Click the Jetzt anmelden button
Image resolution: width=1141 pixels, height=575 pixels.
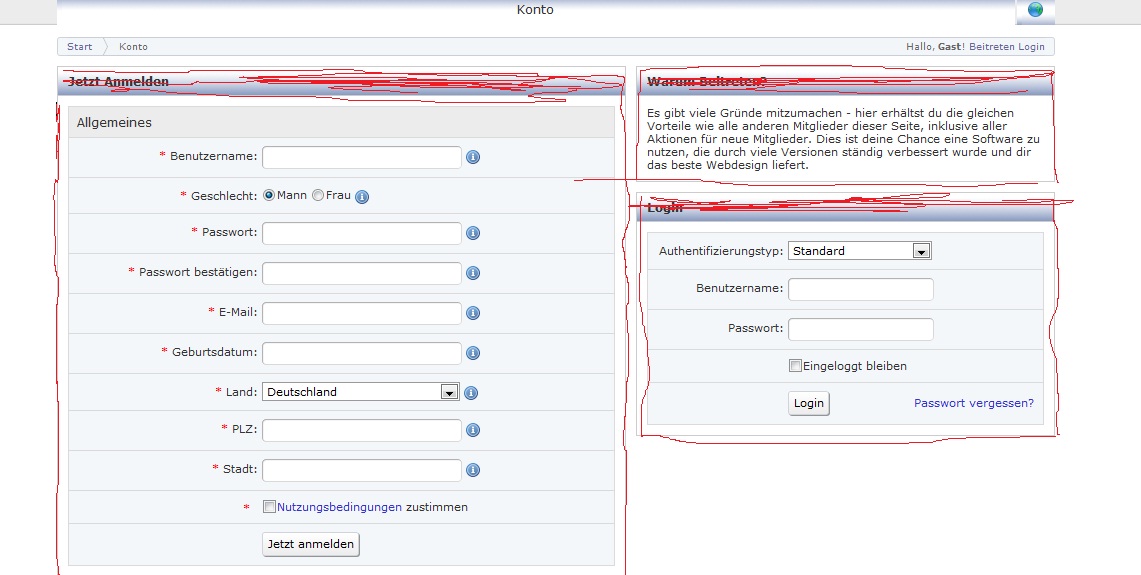coord(311,544)
